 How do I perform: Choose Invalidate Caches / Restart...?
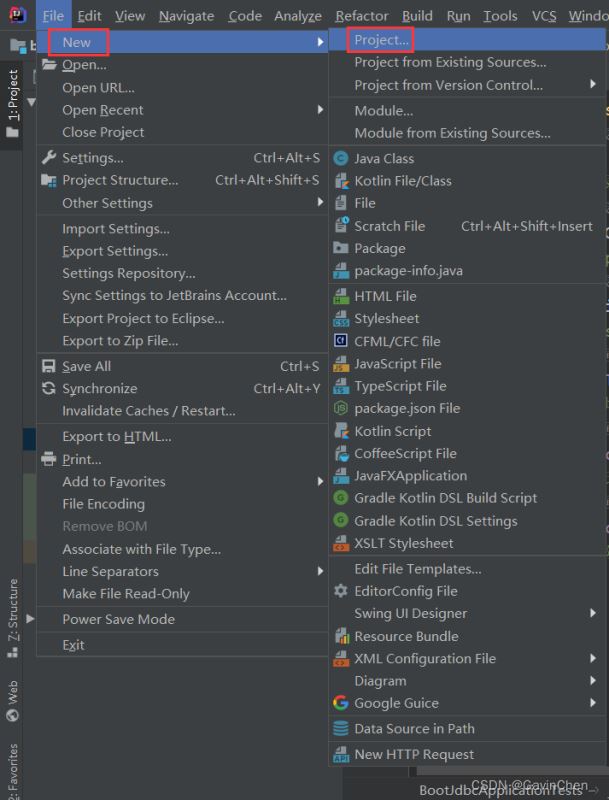pyautogui.click(x=148, y=411)
